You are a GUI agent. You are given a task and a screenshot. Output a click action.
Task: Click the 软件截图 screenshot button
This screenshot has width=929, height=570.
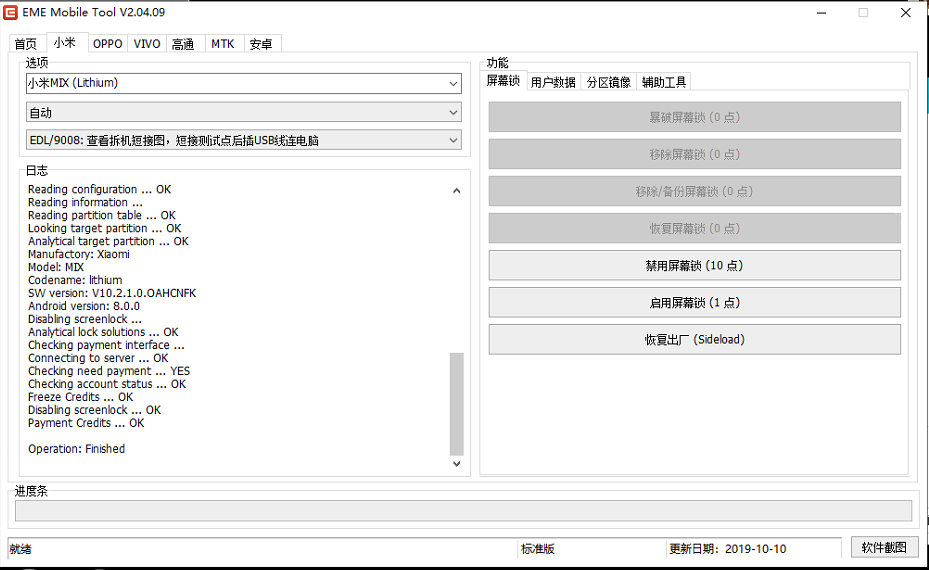point(885,547)
